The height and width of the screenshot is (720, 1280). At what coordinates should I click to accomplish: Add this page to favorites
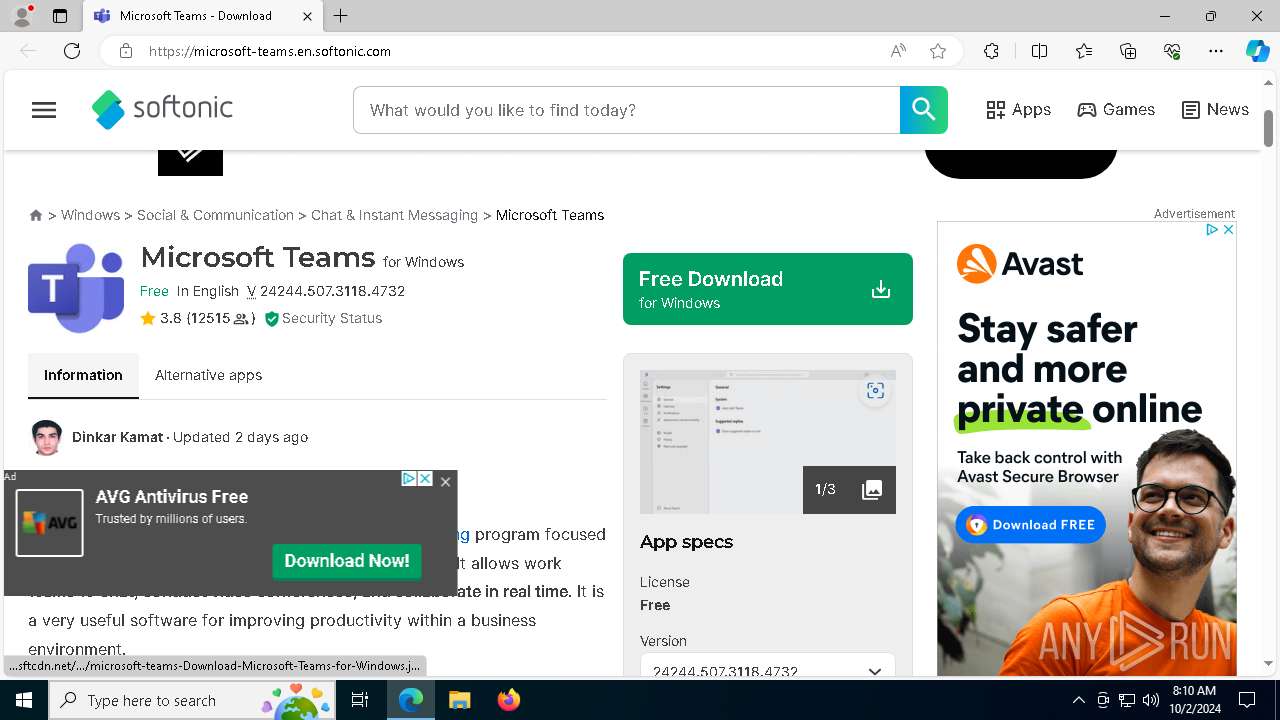click(938, 51)
